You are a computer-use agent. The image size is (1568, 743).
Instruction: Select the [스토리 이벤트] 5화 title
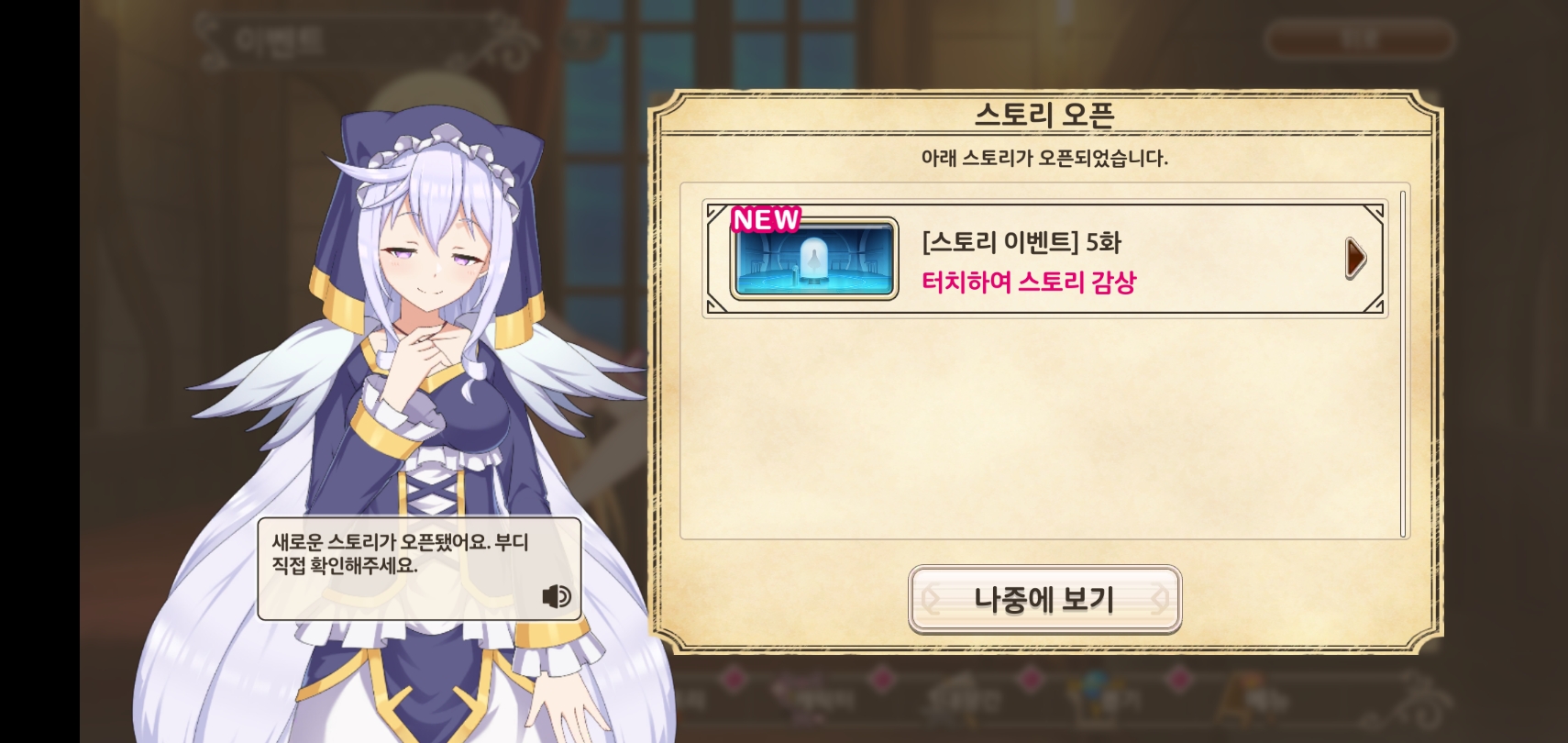coord(1021,242)
